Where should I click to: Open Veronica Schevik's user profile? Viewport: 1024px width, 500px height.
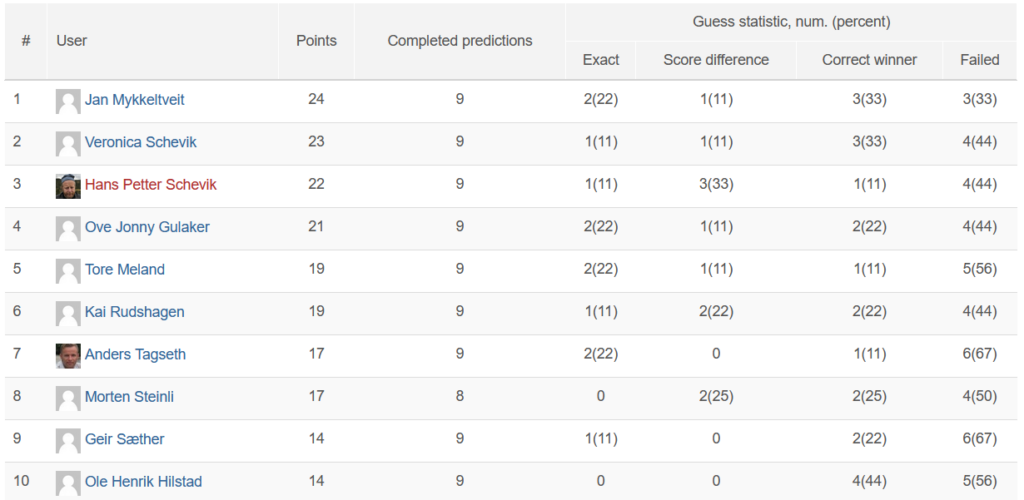[140, 142]
